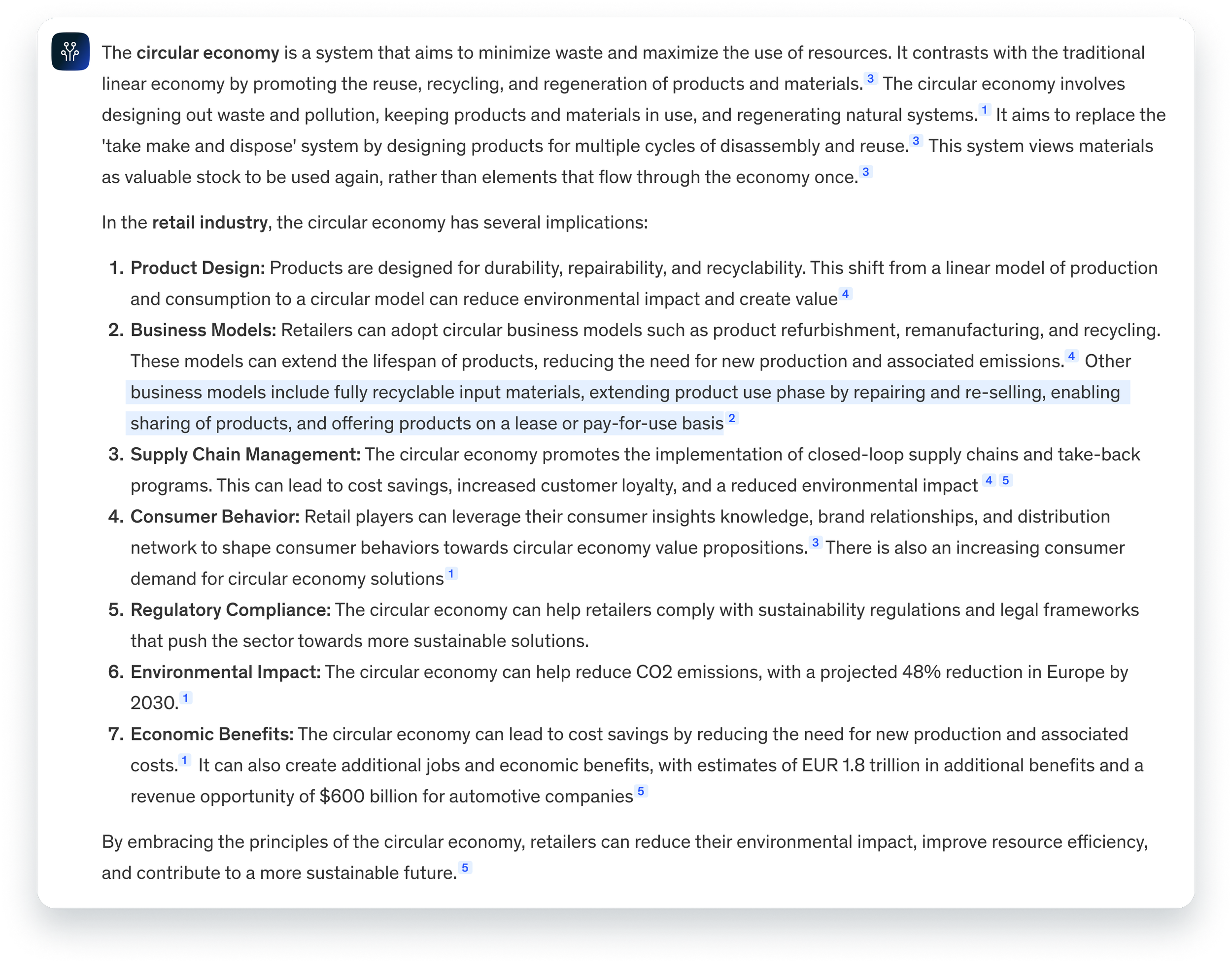
Task: Click the 'Business Models:' heading
Action: [x=204, y=330]
